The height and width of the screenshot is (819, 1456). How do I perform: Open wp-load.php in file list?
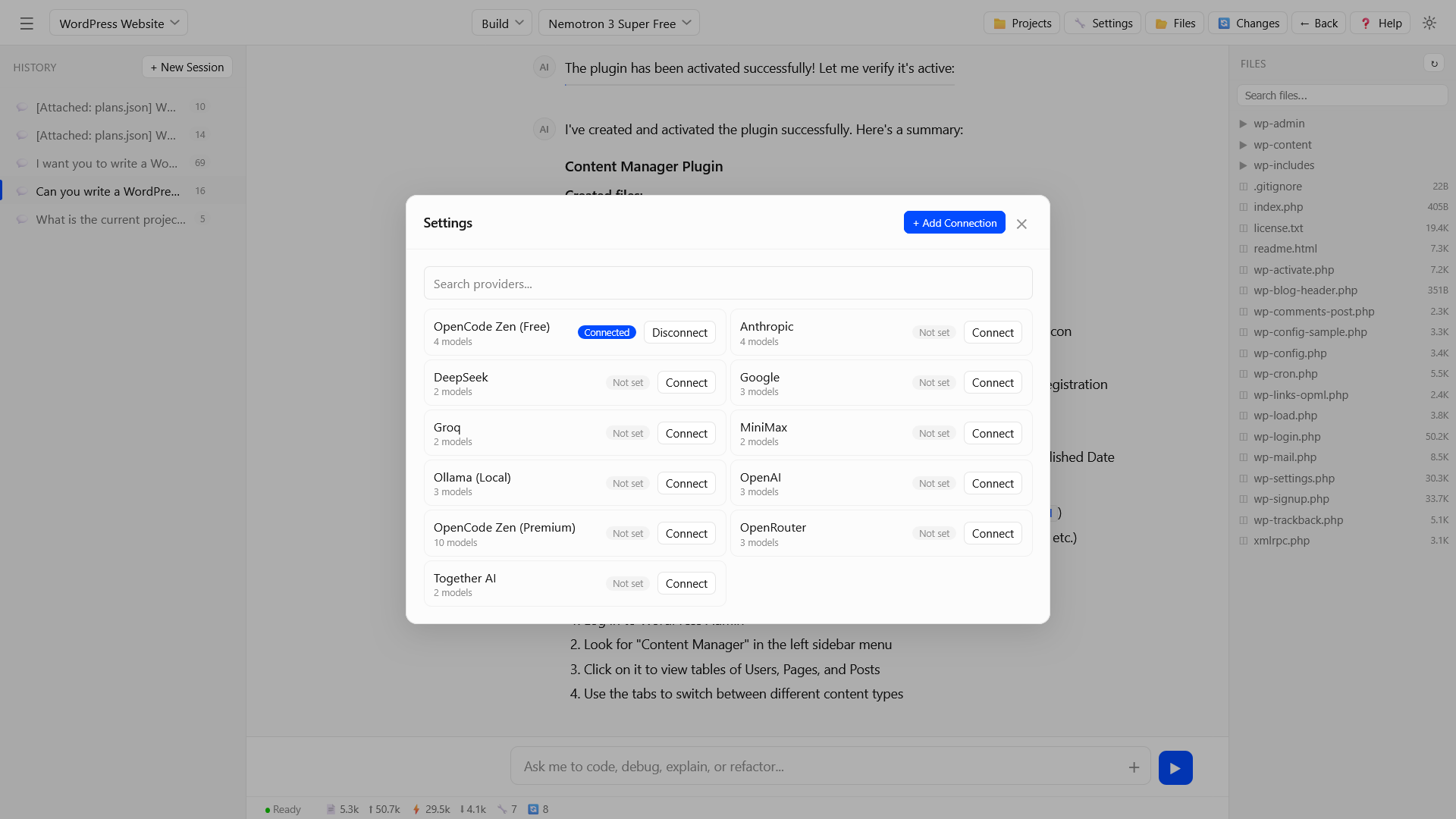pyautogui.click(x=1343, y=416)
